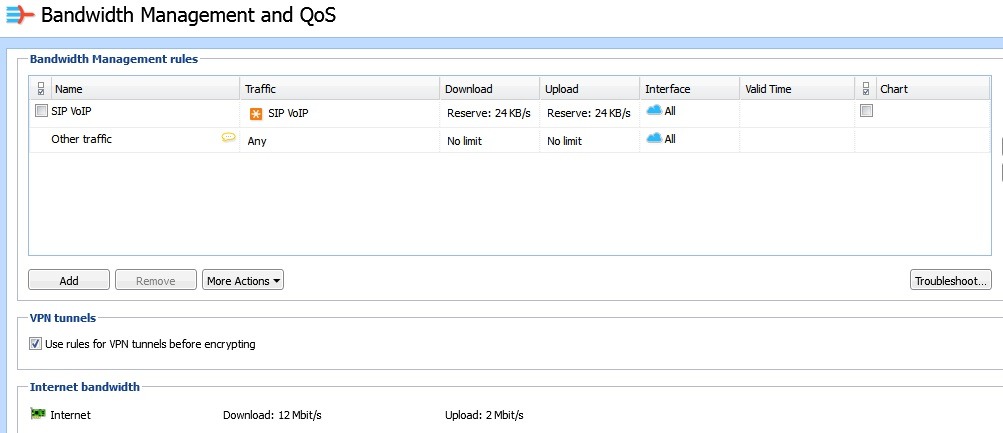Click the Internet network adapter icon
Viewport: 1003px width, 433px height.
tap(38, 414)
